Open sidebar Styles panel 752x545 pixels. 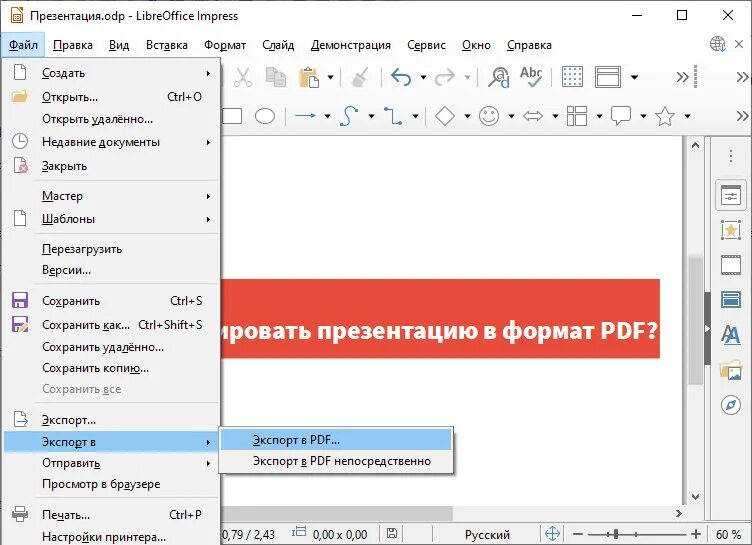731,334
